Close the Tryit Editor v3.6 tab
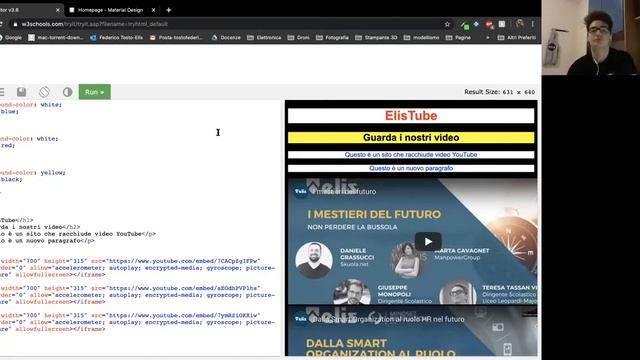The height and width of the screenshot is (360, 640). (58, 10)
